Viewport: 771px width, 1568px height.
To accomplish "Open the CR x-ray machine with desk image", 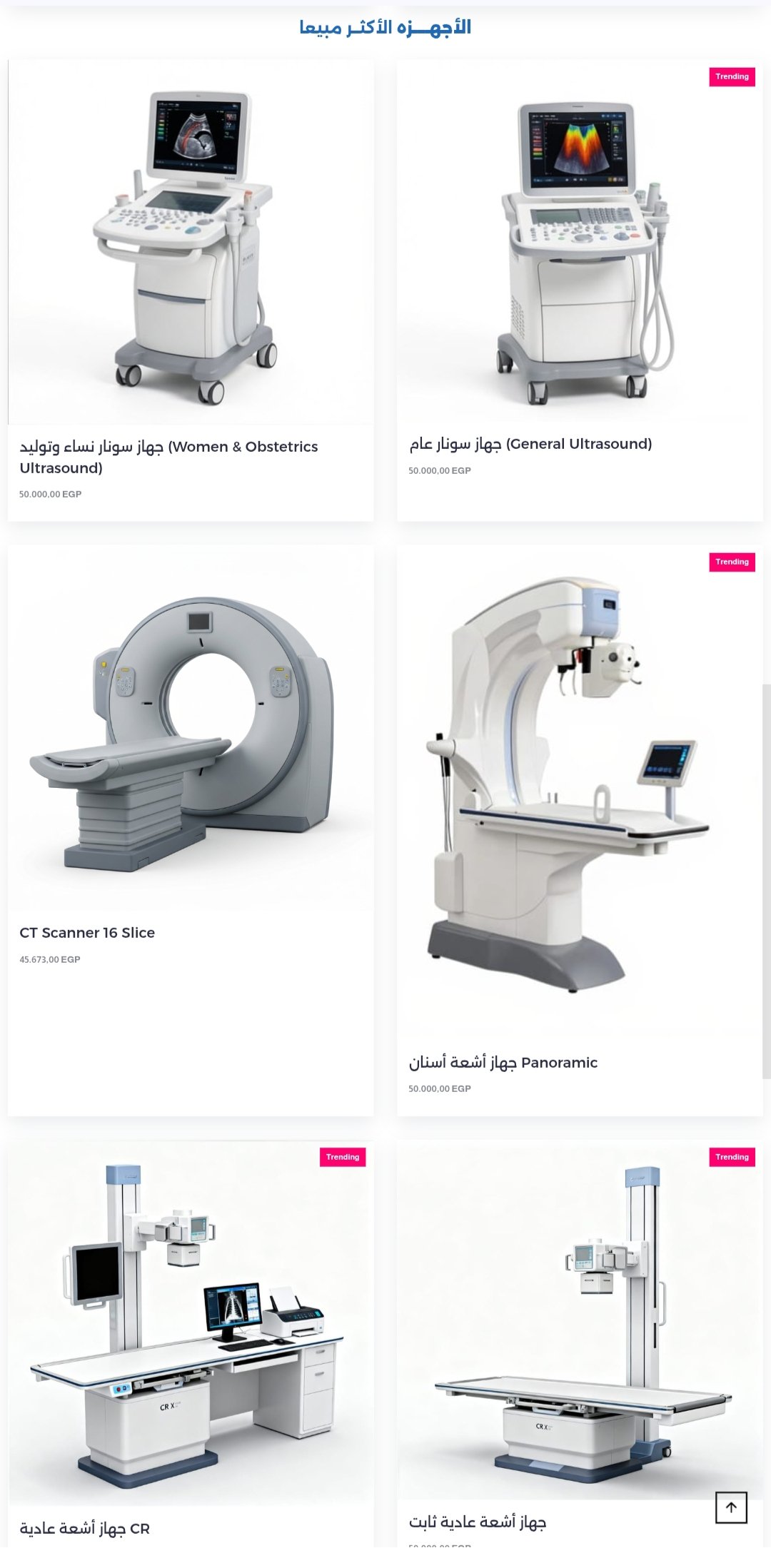I will pyautogui.click(x=191, y=1323).
